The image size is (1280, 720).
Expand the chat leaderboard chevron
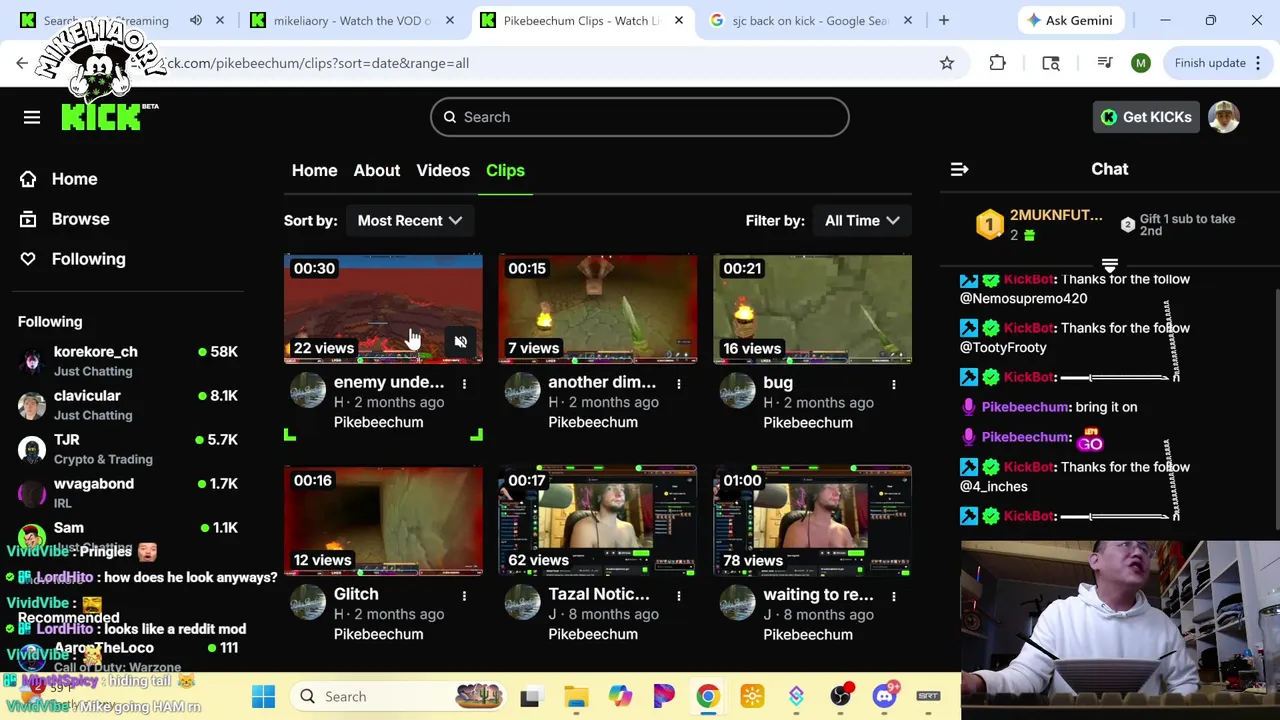coord(1109,266)
